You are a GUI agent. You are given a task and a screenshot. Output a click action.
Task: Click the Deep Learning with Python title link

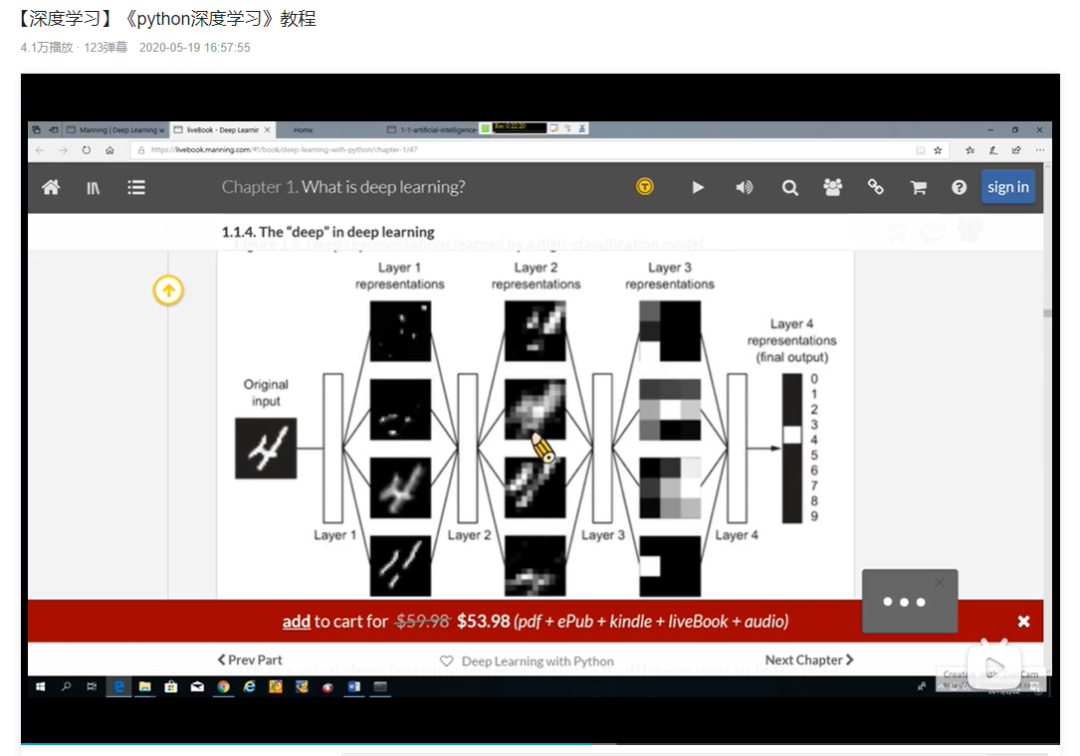pos(537,661)
